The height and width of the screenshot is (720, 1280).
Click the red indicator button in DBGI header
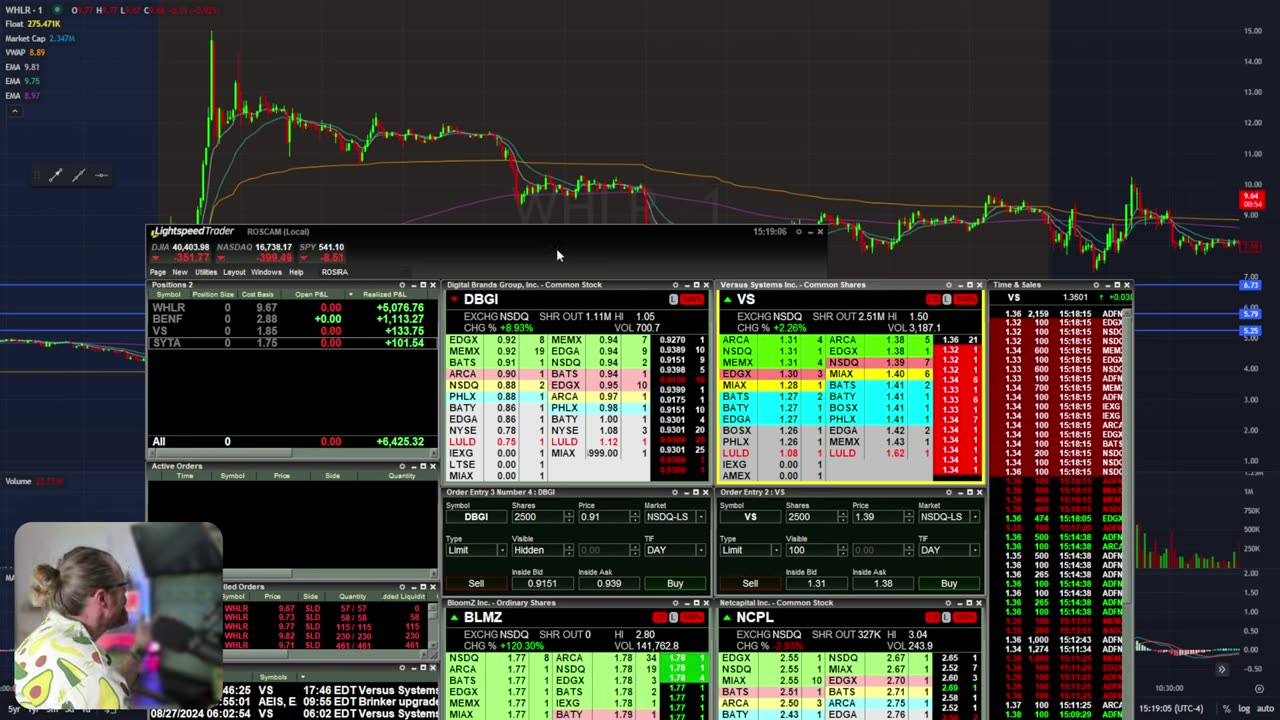(x=692, y=300)
